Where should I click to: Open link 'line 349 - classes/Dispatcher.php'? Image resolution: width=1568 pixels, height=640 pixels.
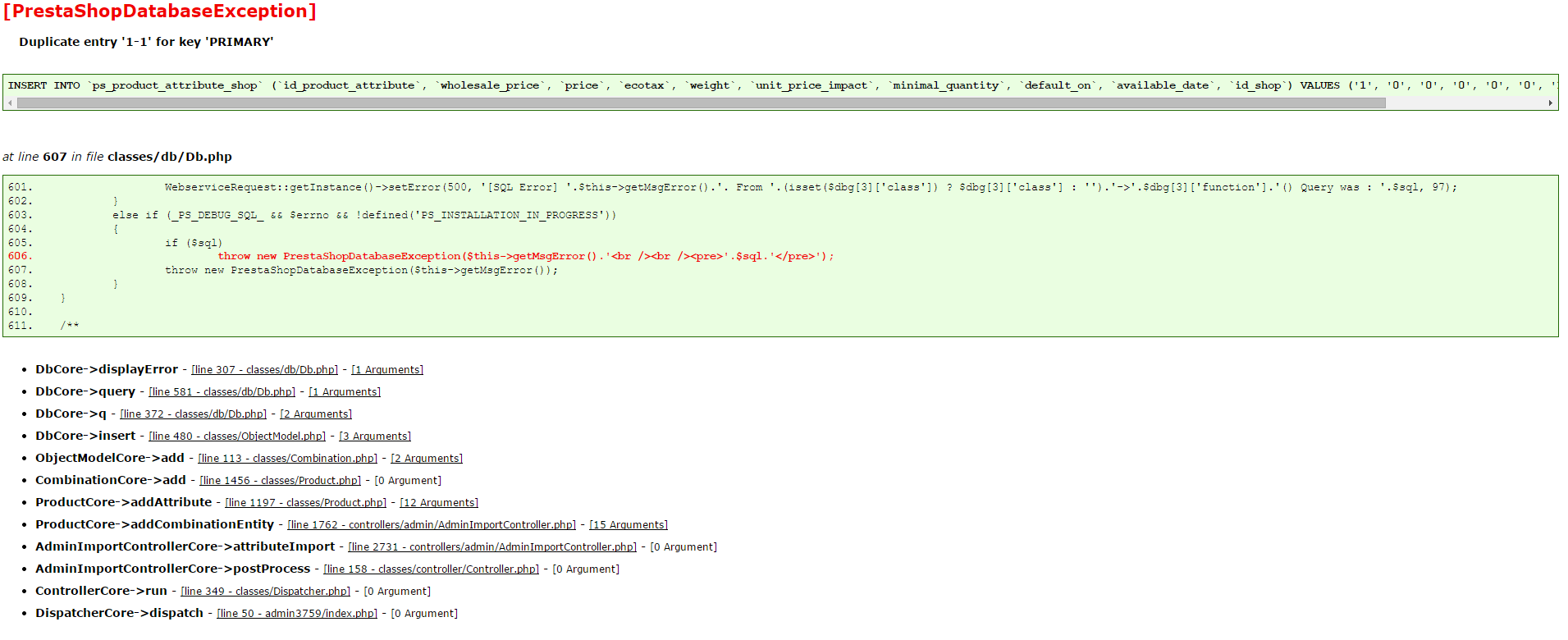pos(266,592)
